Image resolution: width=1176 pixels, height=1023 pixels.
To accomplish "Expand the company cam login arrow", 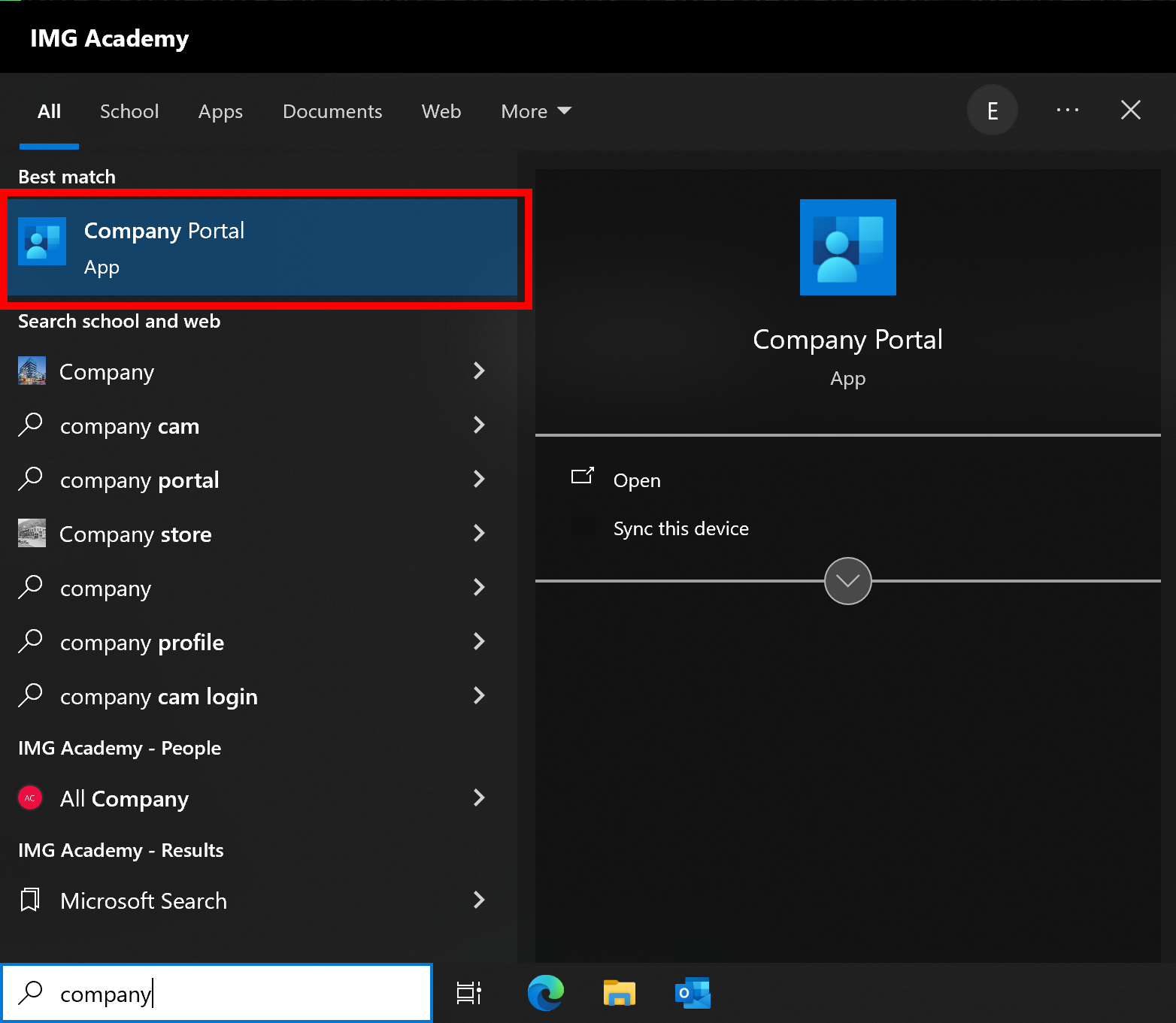I will click(x=479, y=695).
